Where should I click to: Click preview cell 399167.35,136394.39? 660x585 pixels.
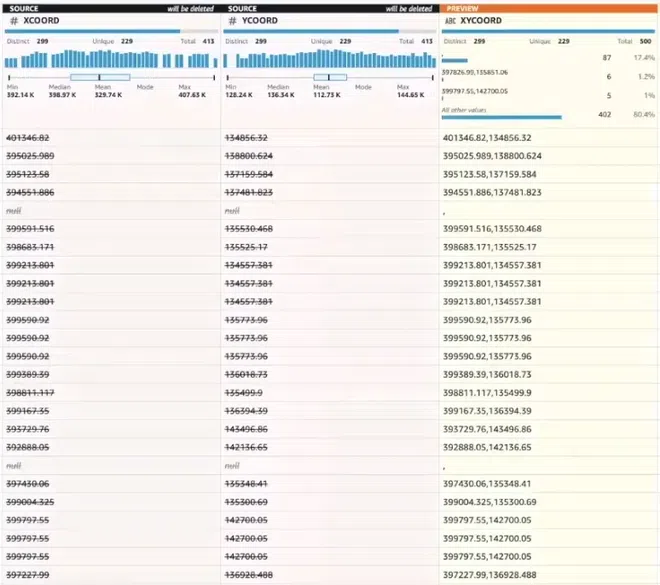[x=487, y=411]
